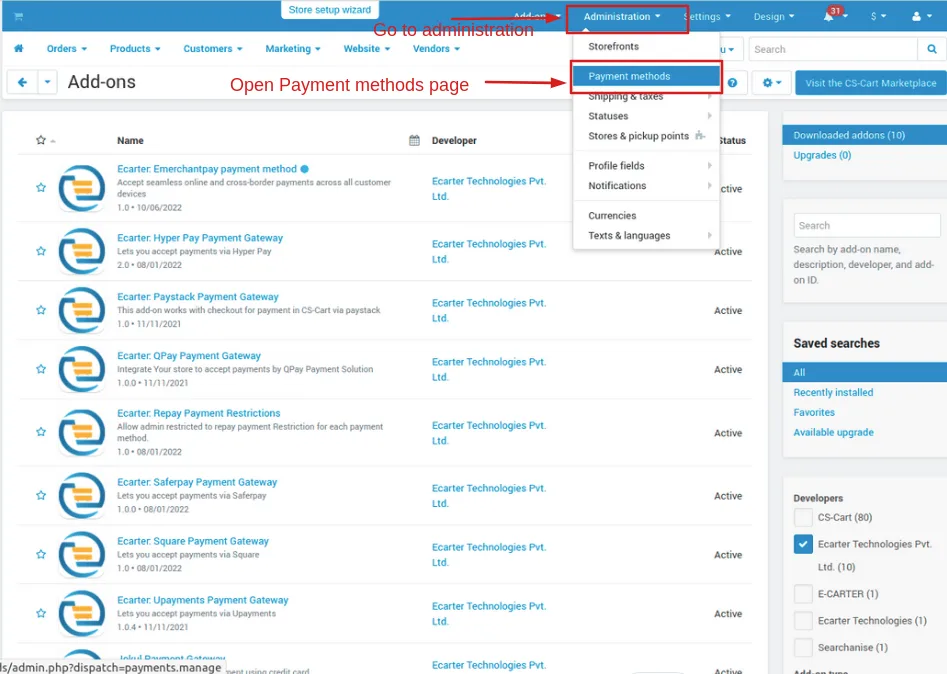Viewport: 947px width, 674px height.
Task: Click the favorites star column header
Action: (x=41, y=140)
